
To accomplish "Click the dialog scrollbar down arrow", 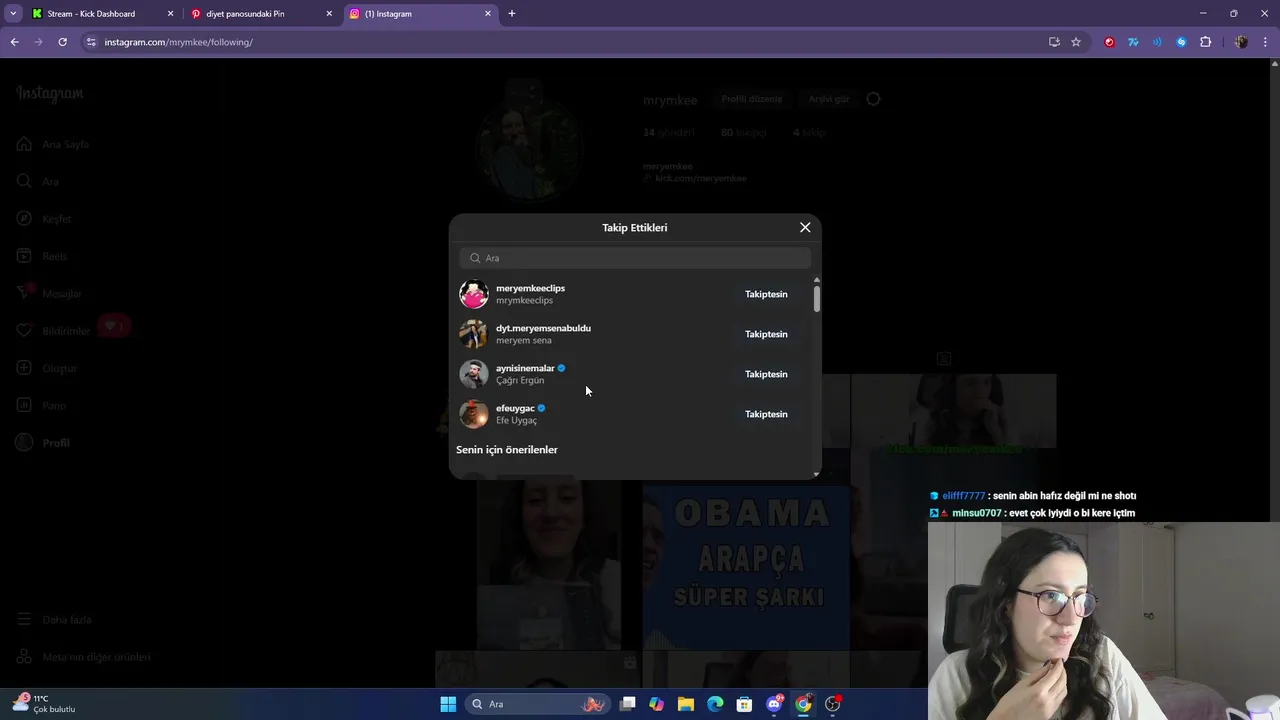I will click(x=817, y=474).
